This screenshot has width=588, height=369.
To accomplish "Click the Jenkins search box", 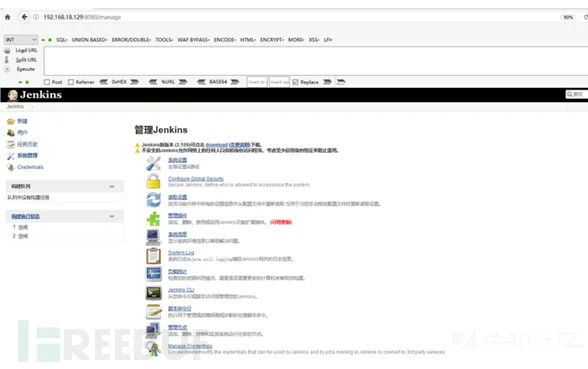I will point(576,94).
